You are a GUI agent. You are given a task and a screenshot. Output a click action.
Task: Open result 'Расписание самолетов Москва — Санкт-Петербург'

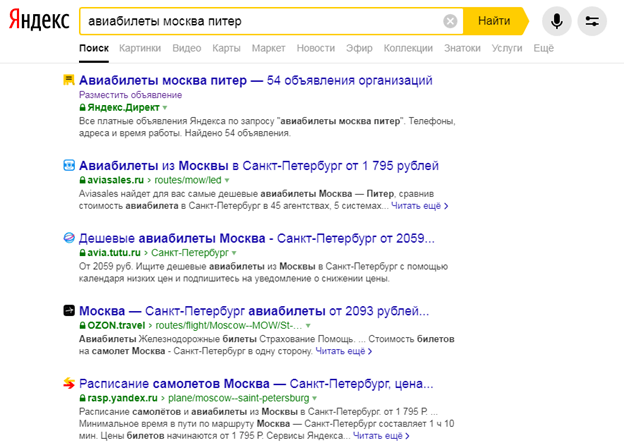tap(256, 384)
